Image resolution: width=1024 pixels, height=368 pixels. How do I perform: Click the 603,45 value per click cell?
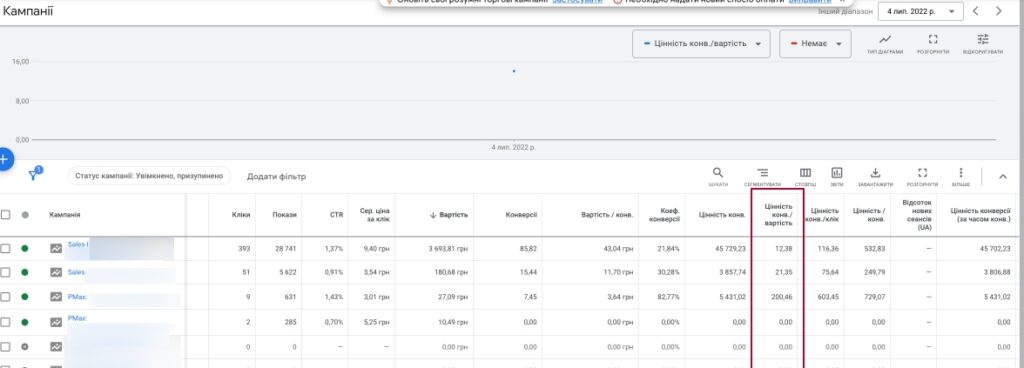coord(827,297)
